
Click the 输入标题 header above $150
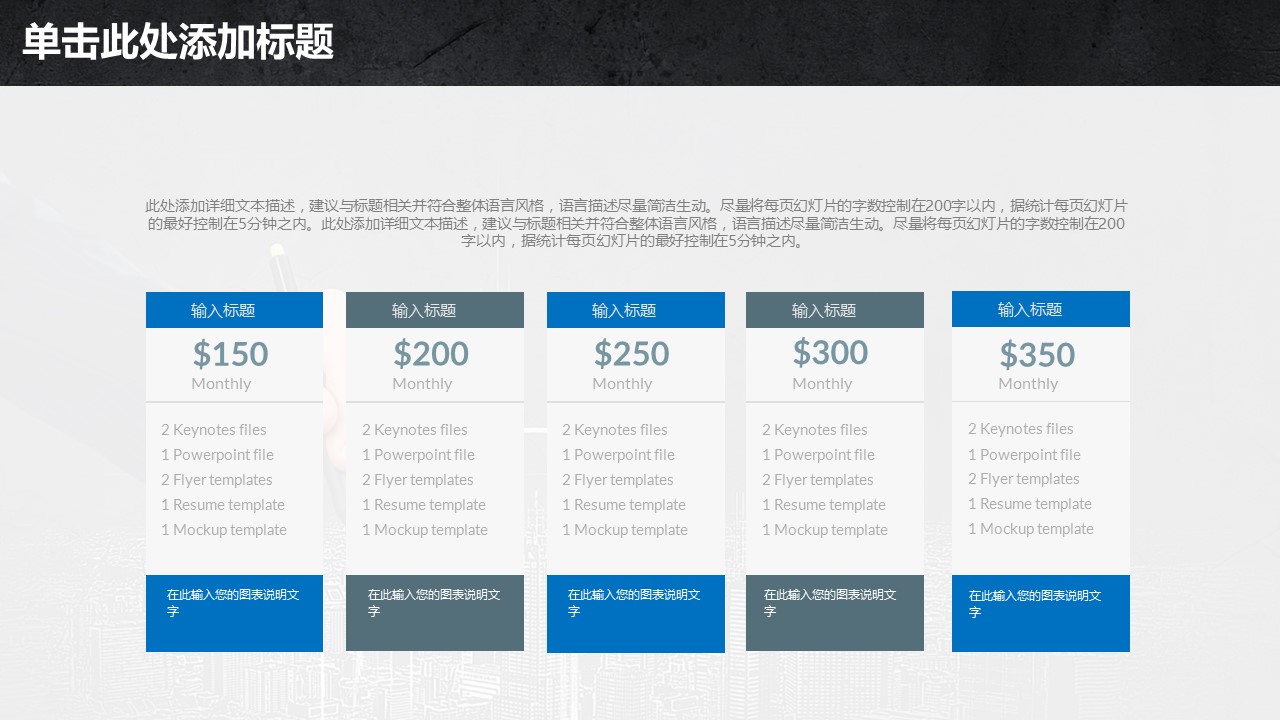(x=223, y=310)
